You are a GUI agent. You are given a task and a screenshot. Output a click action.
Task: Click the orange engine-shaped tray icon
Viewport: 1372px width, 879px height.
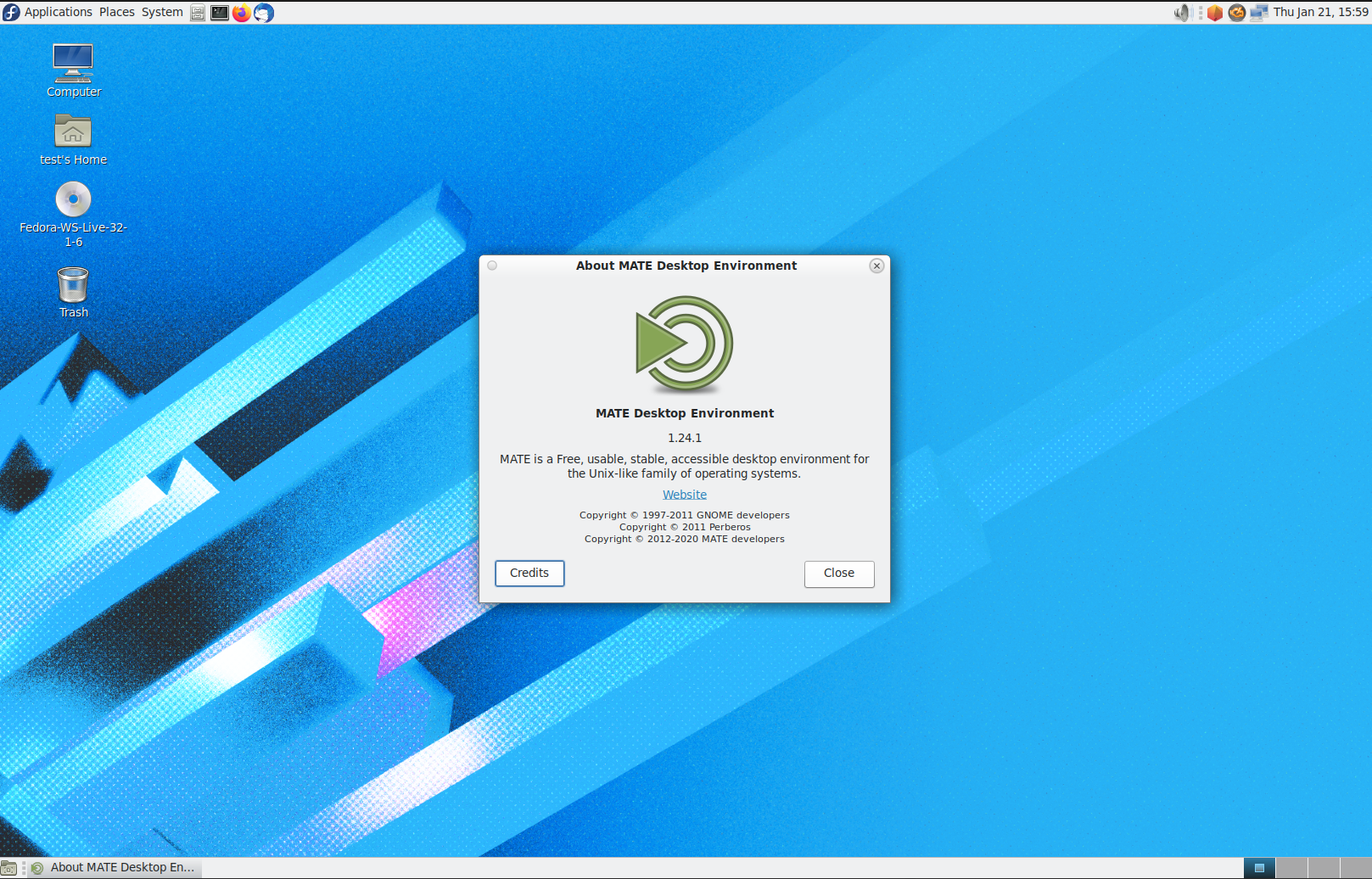pos(1237,13)
